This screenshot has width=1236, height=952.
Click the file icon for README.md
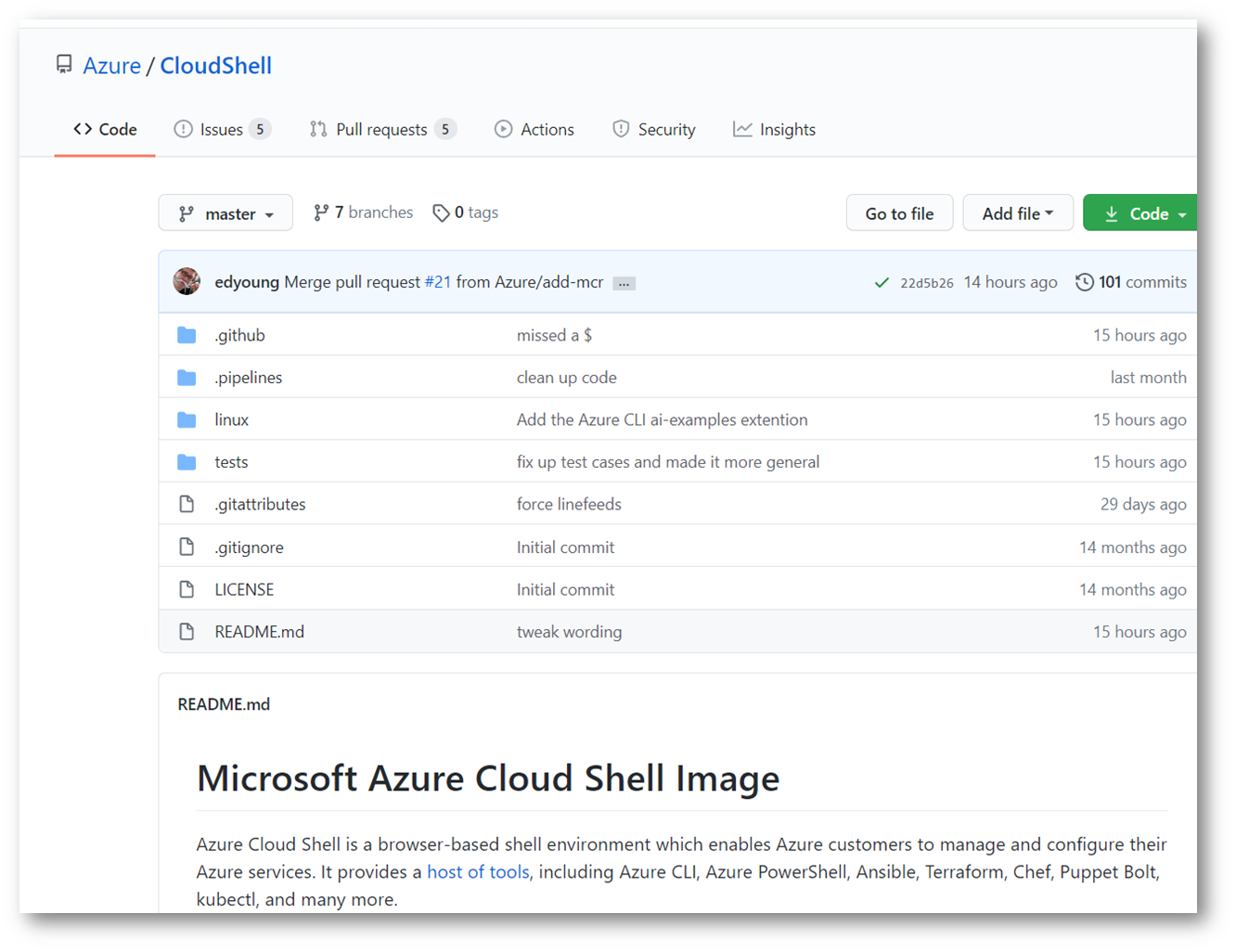(x=187, y=632)
